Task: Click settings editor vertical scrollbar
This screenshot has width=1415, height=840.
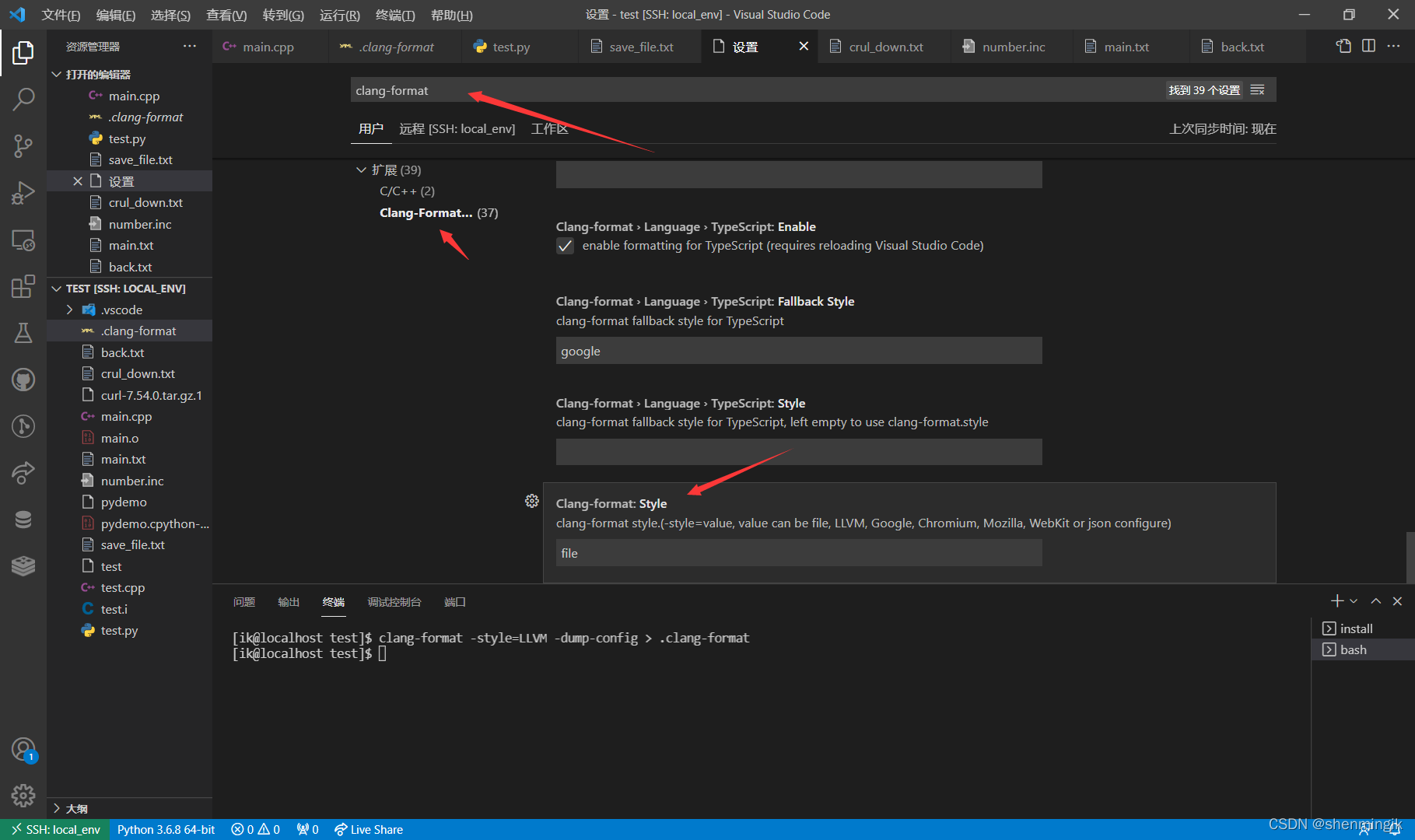Action: [x=1410, y=556]
